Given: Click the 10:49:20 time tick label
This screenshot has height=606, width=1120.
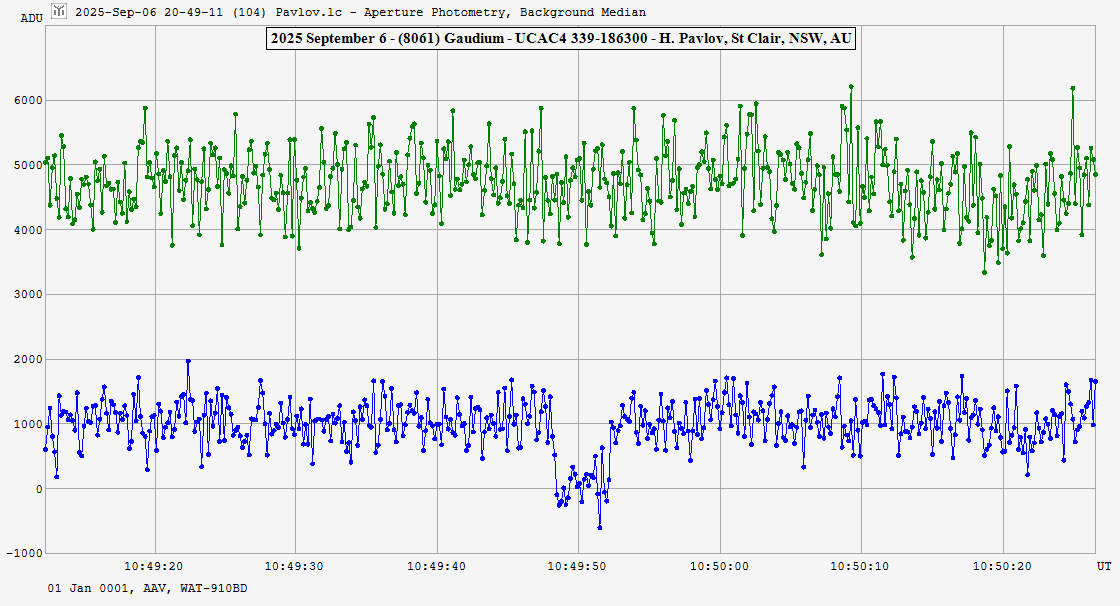Looking at the screenshot, I should 153,566.
